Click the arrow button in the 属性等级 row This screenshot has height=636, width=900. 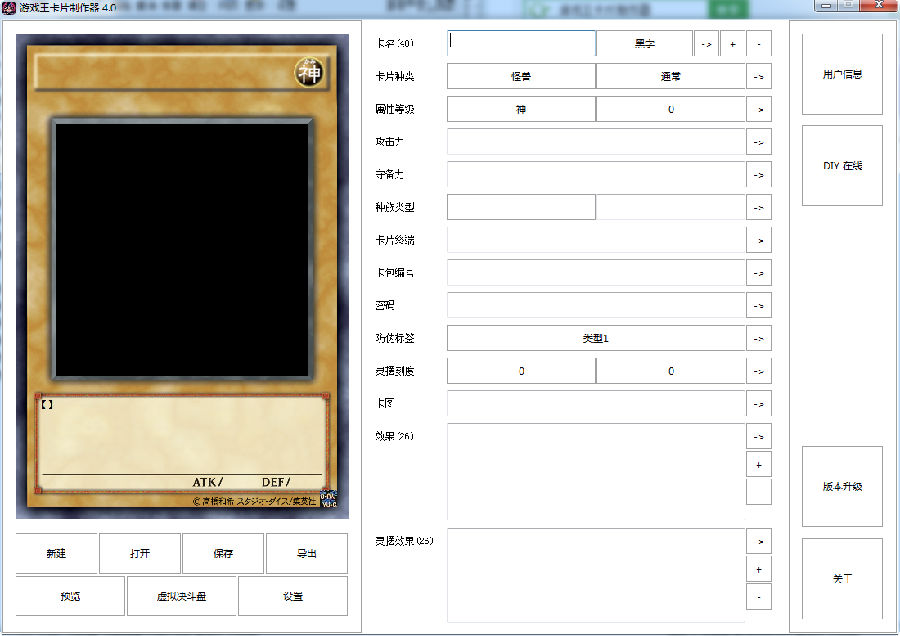(759, 109)
